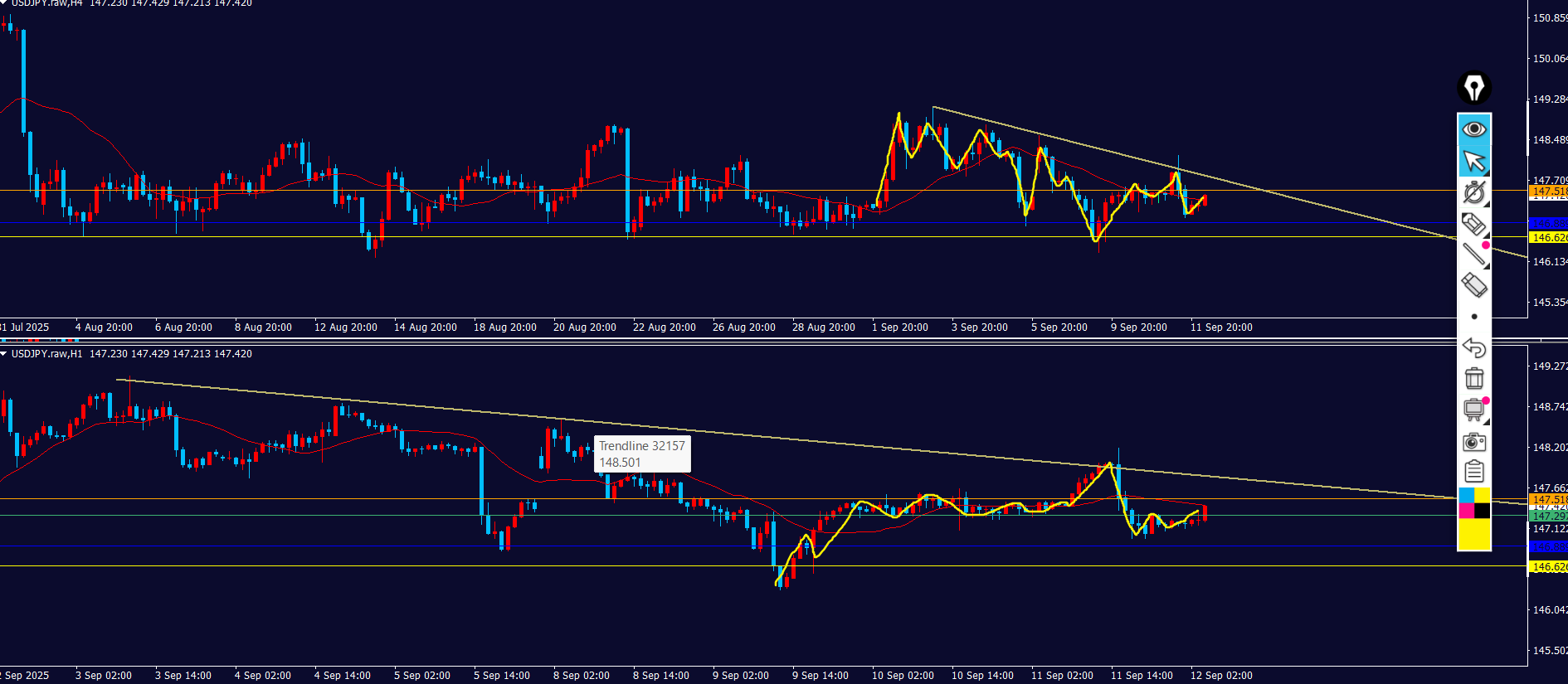Click the brush size dot indicator

click(x=1473, y=317)
